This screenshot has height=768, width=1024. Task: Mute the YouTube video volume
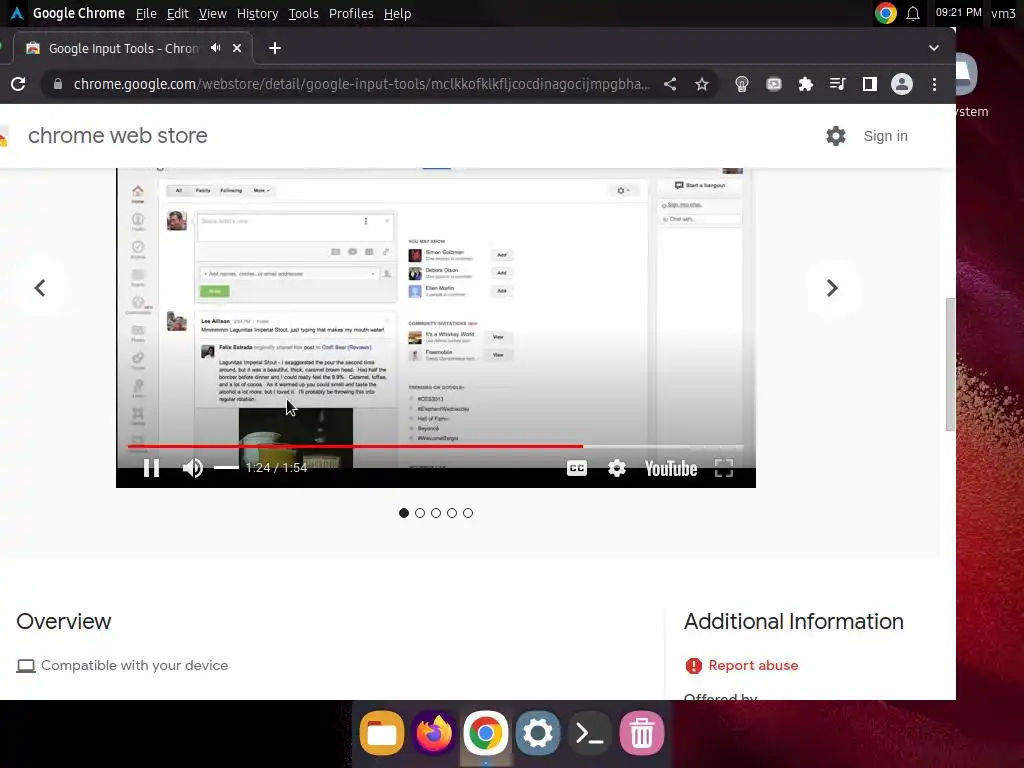(x=193, y=468)
